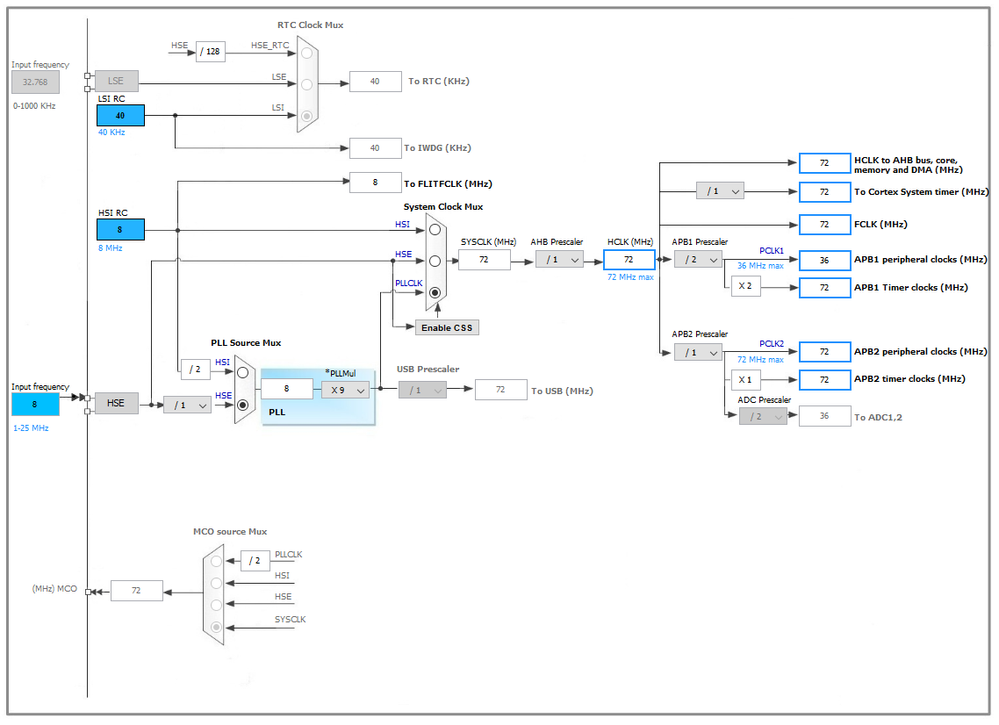Image resolution: width=999 pixels, height=725 pixels.
Task: Click the MCO source Mux label
Action: pos(230,531)
